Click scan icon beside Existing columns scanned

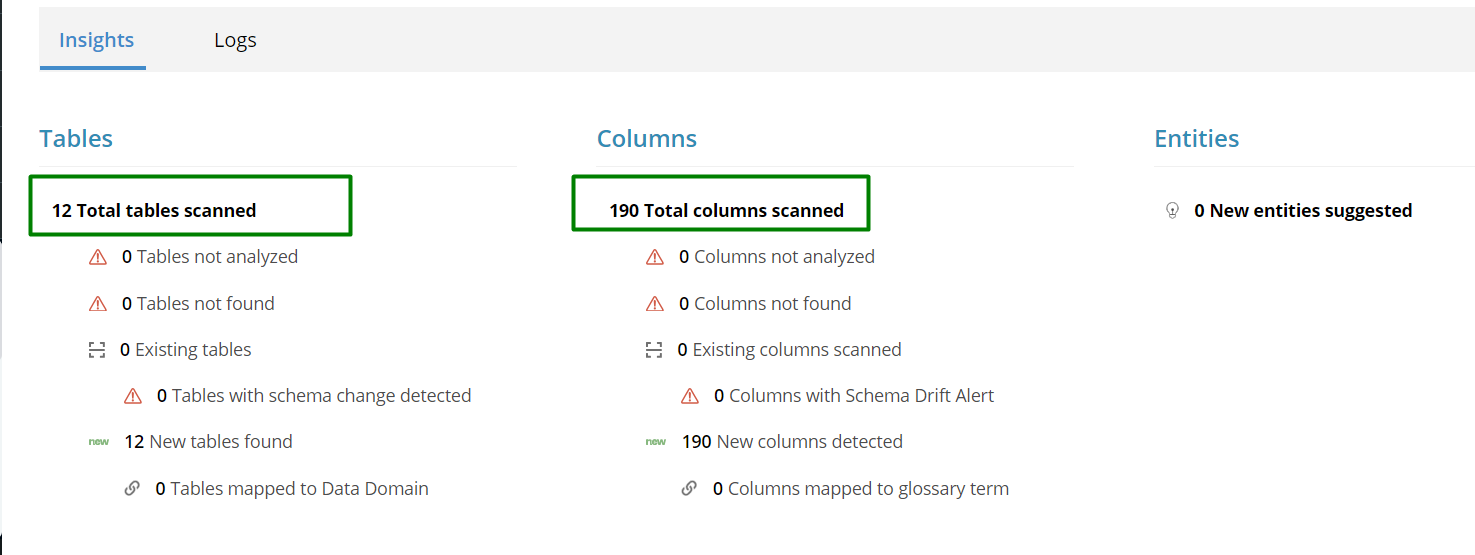[654, 350]
